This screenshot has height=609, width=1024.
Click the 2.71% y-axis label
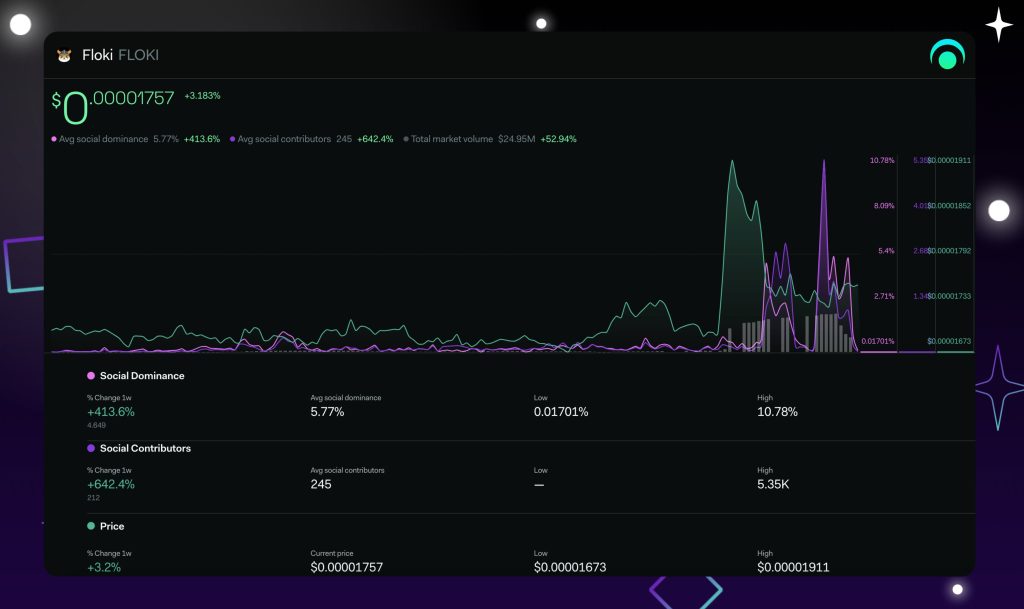(884, 296)
